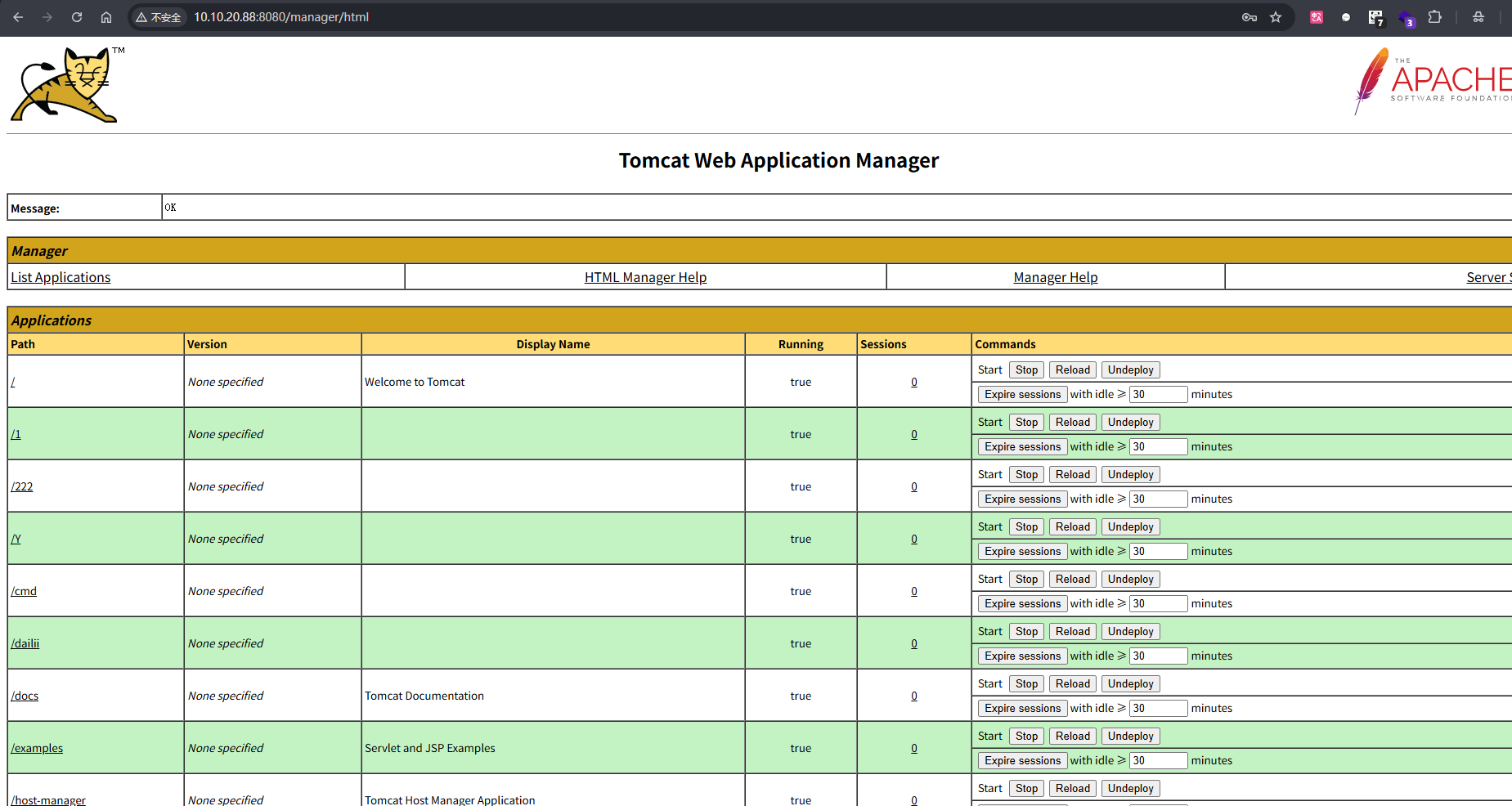Open the HTML Manager Help link
The image size is (1512, 806).
coord(645,277)
